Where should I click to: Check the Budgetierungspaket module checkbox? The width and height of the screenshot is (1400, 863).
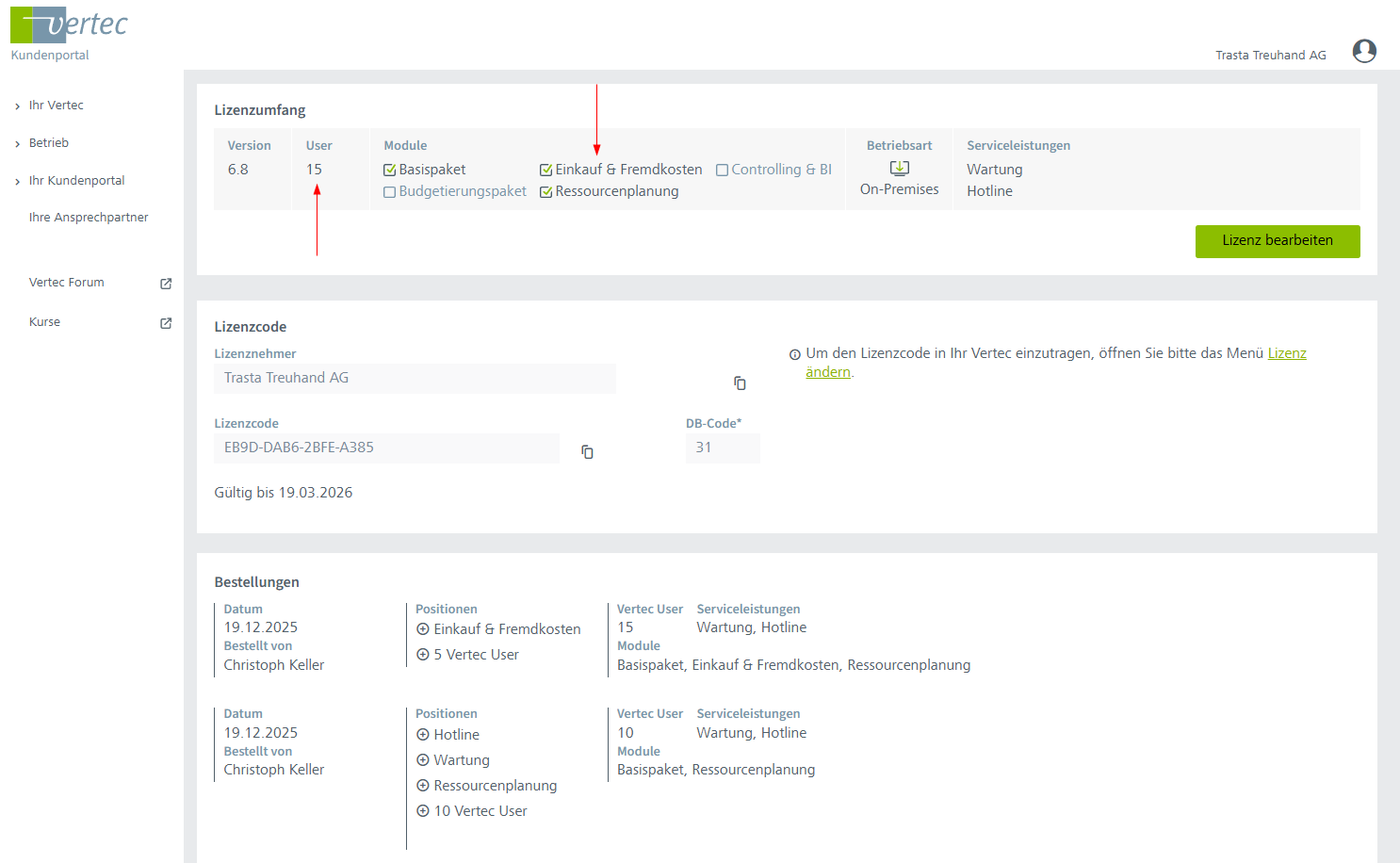click(389, 192)
